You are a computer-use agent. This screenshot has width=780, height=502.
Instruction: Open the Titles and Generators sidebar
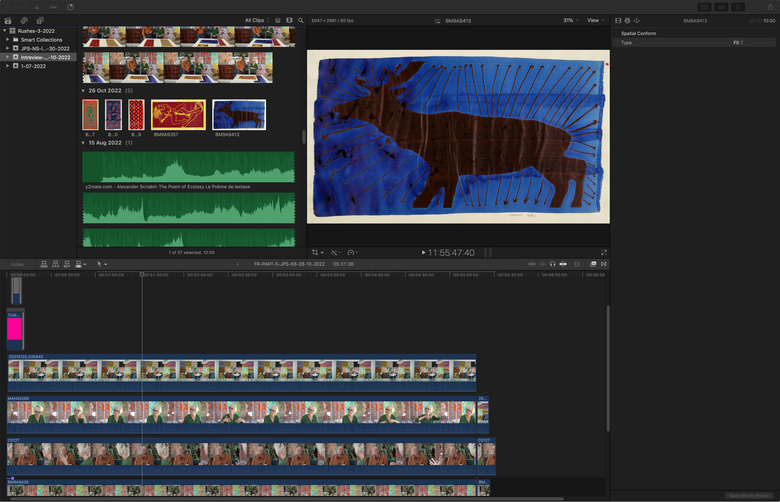[40, 20]
